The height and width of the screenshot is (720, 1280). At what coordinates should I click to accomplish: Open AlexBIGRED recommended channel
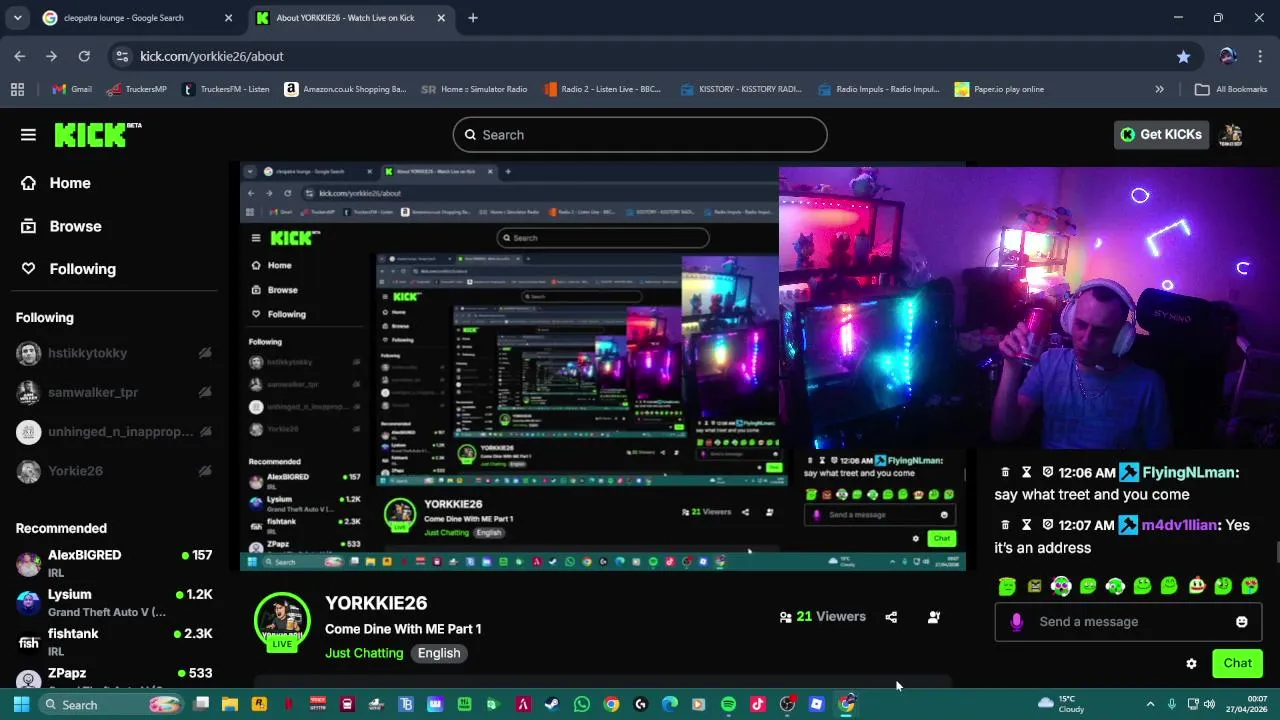tap(114, 562)
